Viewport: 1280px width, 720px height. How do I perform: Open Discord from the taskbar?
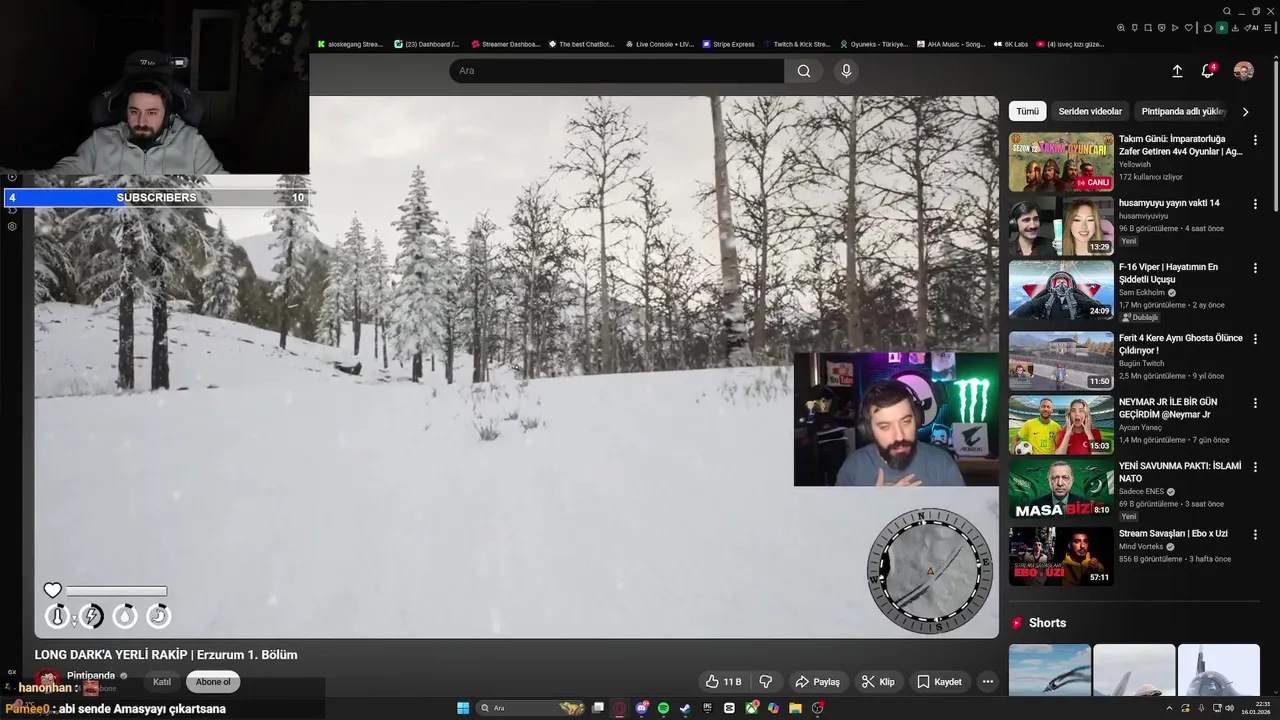[x=642, y=708]
